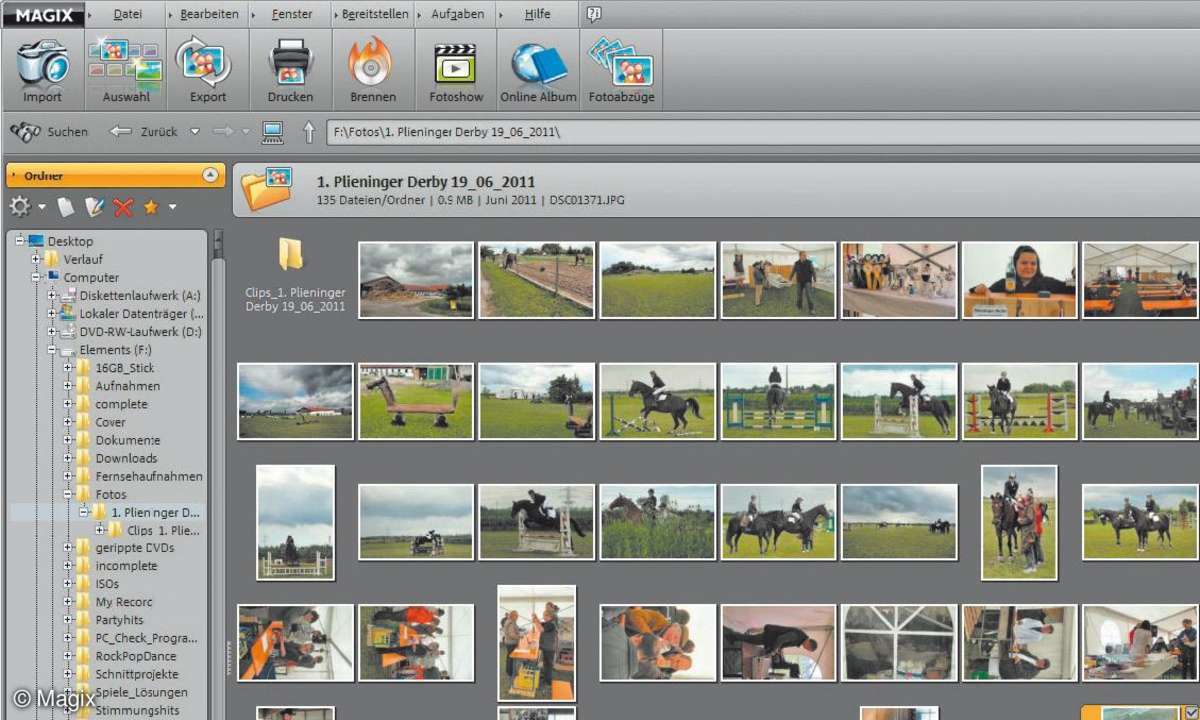Open the Bereitstellen menu

coord(375,14)
